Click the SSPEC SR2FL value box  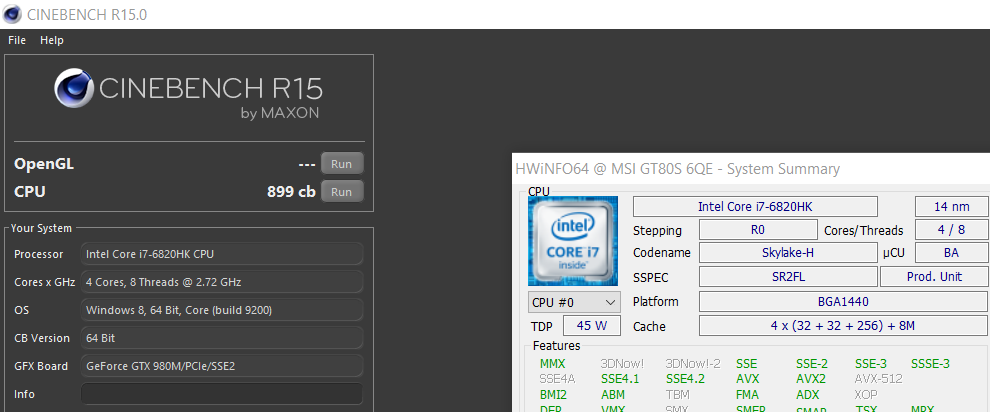tap(788, 277)
